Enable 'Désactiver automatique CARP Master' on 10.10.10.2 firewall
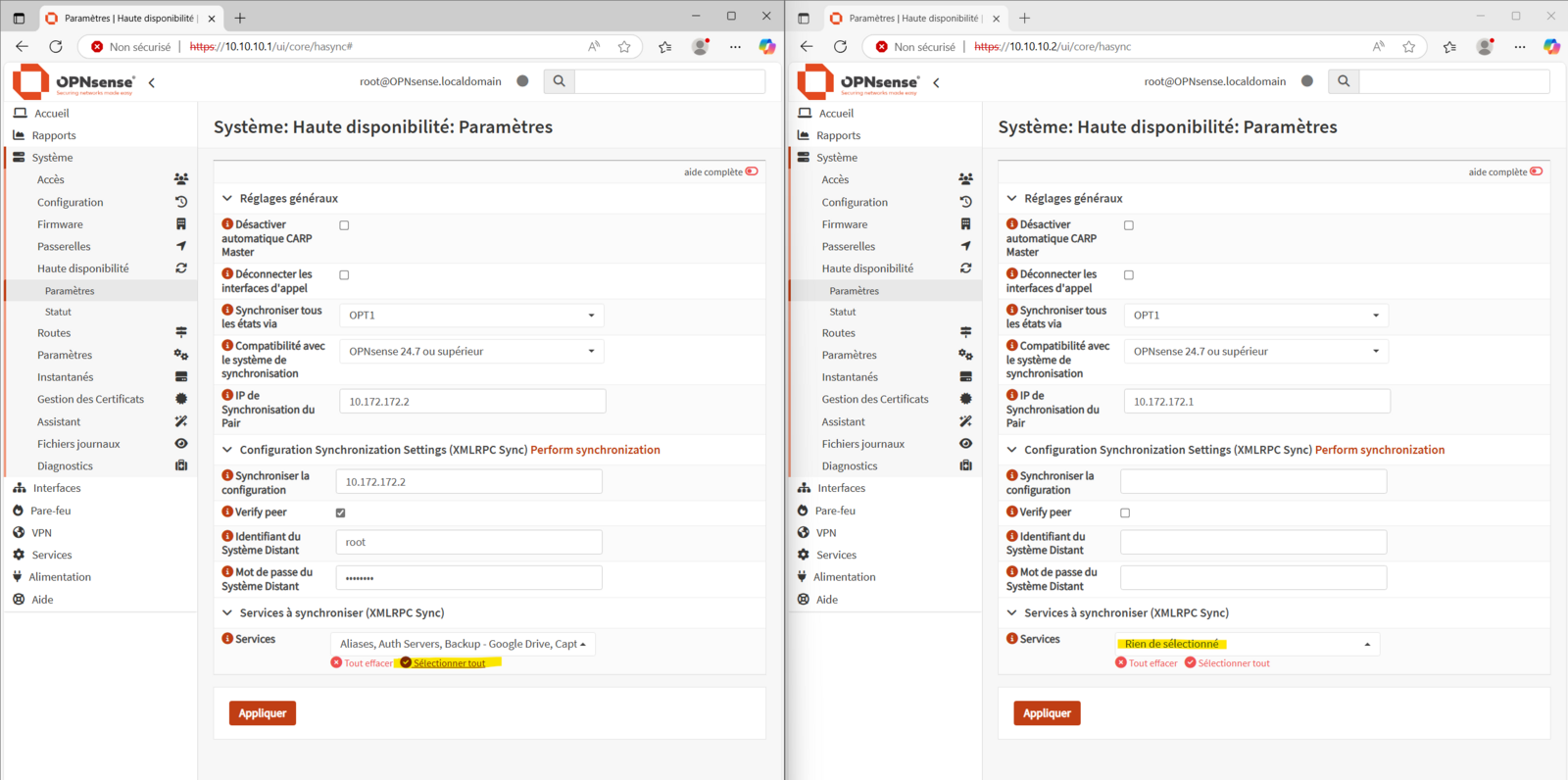Viewport: 1568px width, 780px height. coord(1129,225)
